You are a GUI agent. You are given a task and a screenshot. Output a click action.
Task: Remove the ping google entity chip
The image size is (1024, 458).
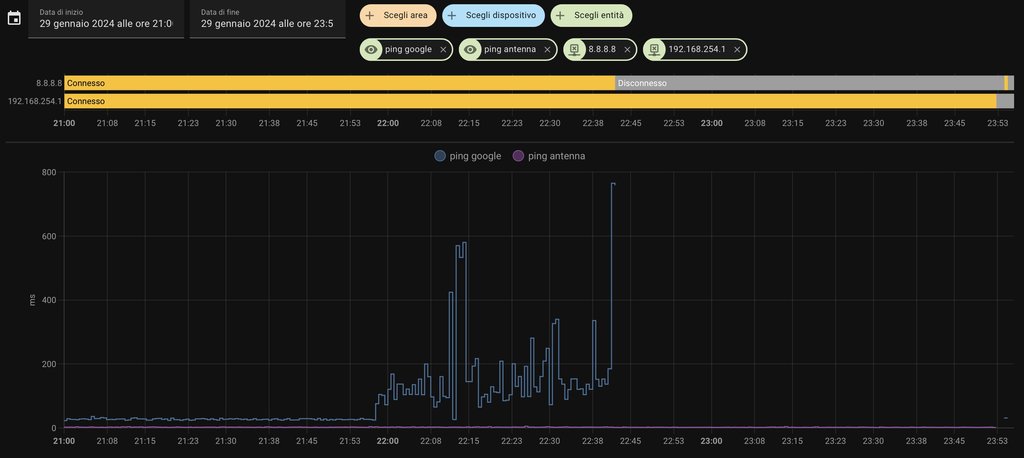(x=443, y=49)
